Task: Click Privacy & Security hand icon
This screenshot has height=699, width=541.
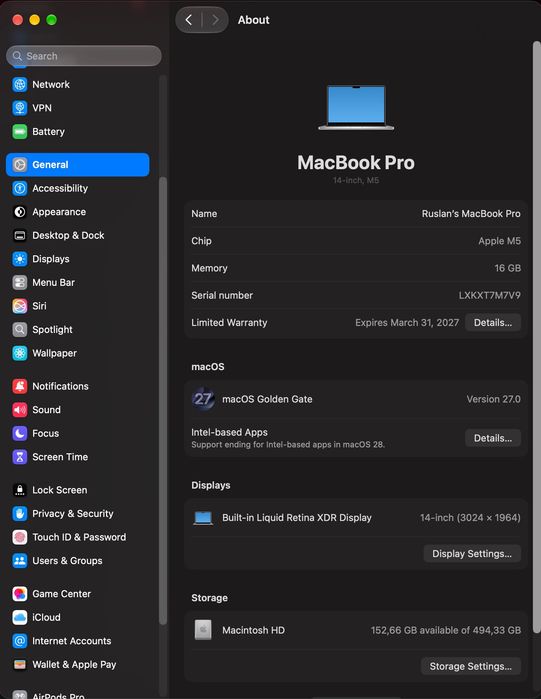Action: coord(20,514)
